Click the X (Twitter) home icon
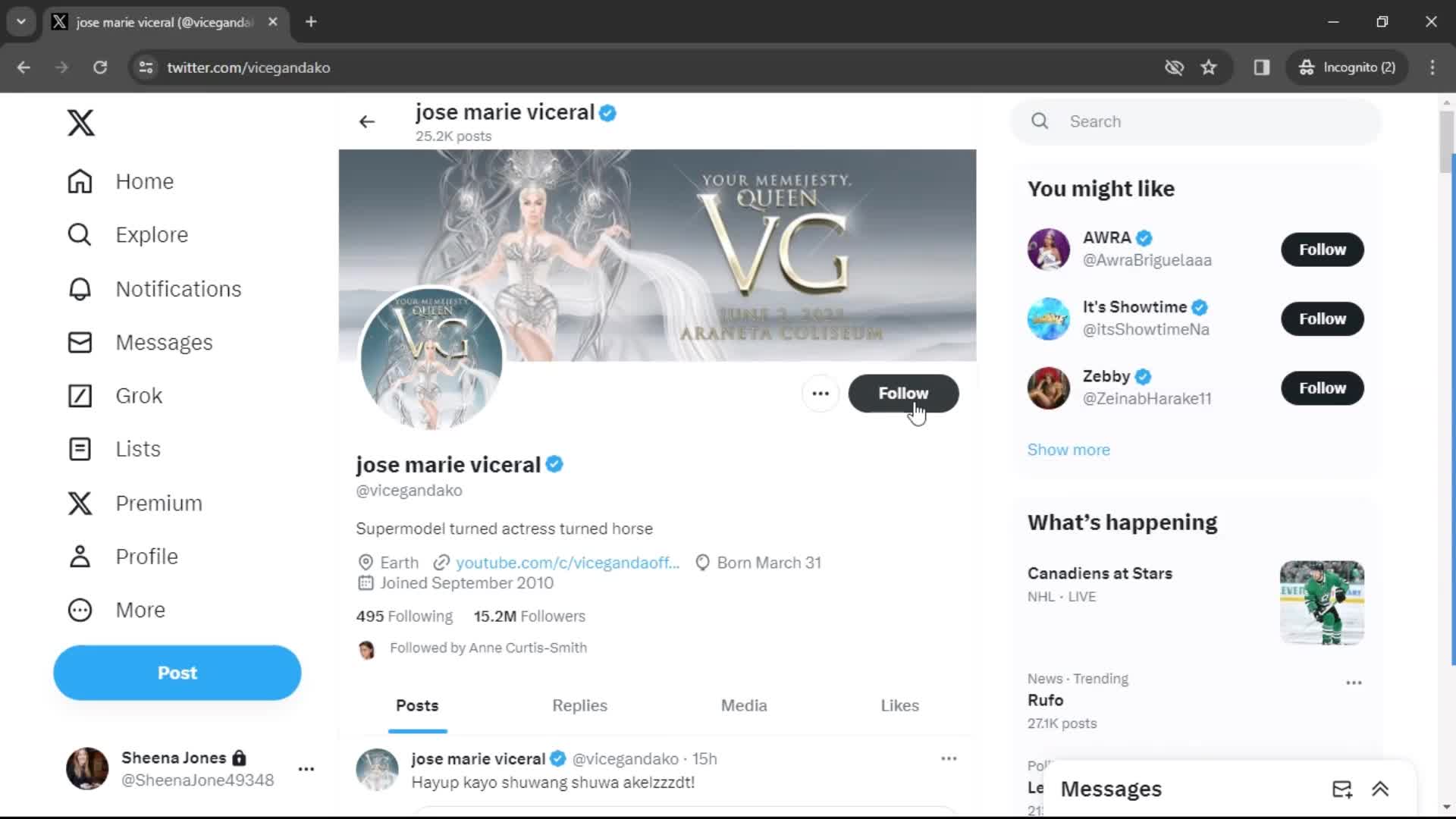This screenshot has height=819, width=1456. pyautogui.click(x=80, y=122)
